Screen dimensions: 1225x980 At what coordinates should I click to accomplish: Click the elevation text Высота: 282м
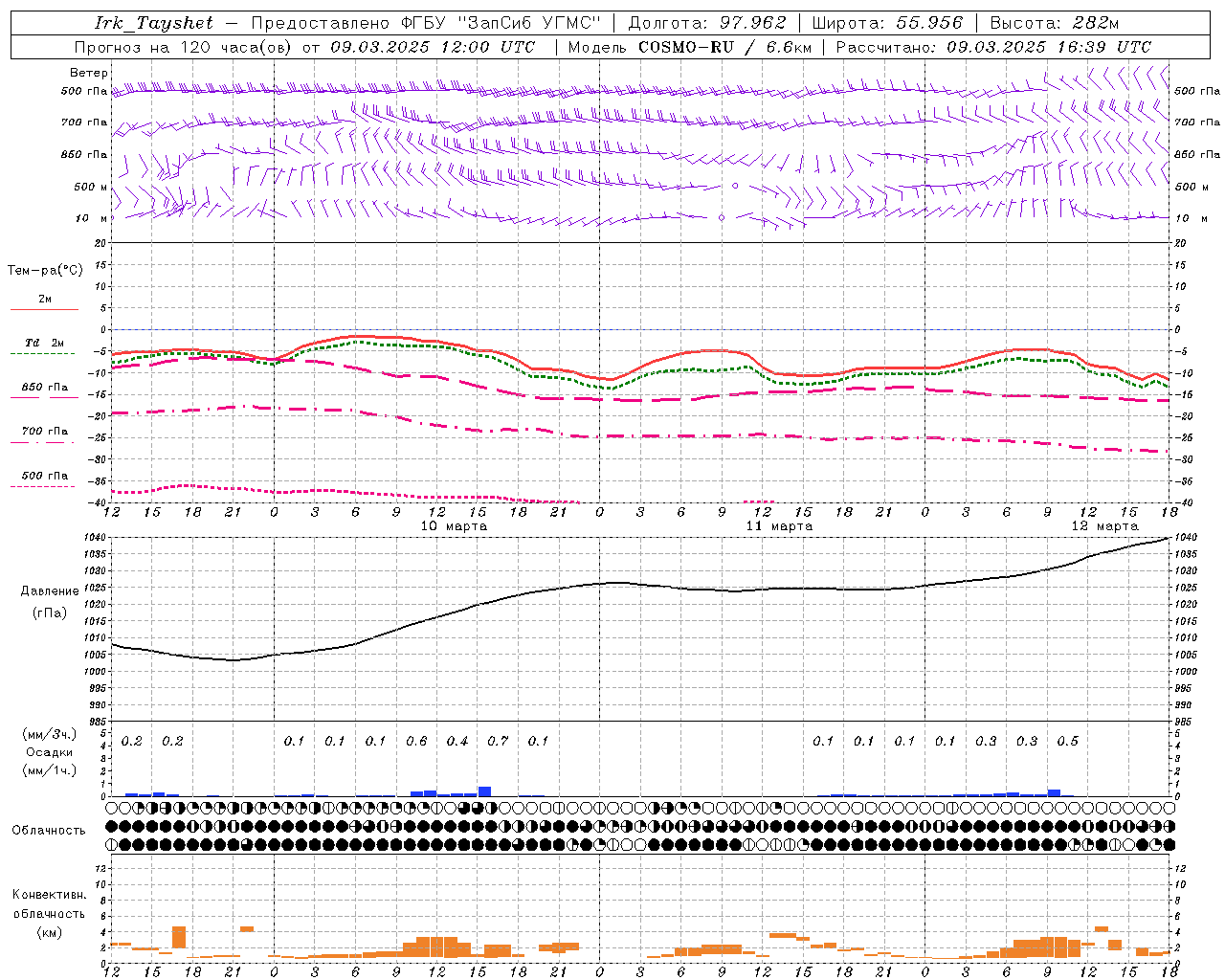pyautogui.click(x=1054, y=23)
